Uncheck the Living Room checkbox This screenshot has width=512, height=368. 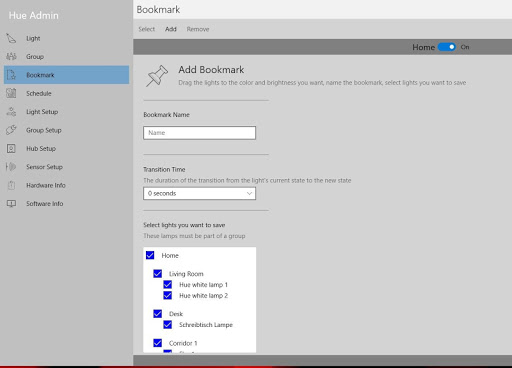click(x=158, y=274)
